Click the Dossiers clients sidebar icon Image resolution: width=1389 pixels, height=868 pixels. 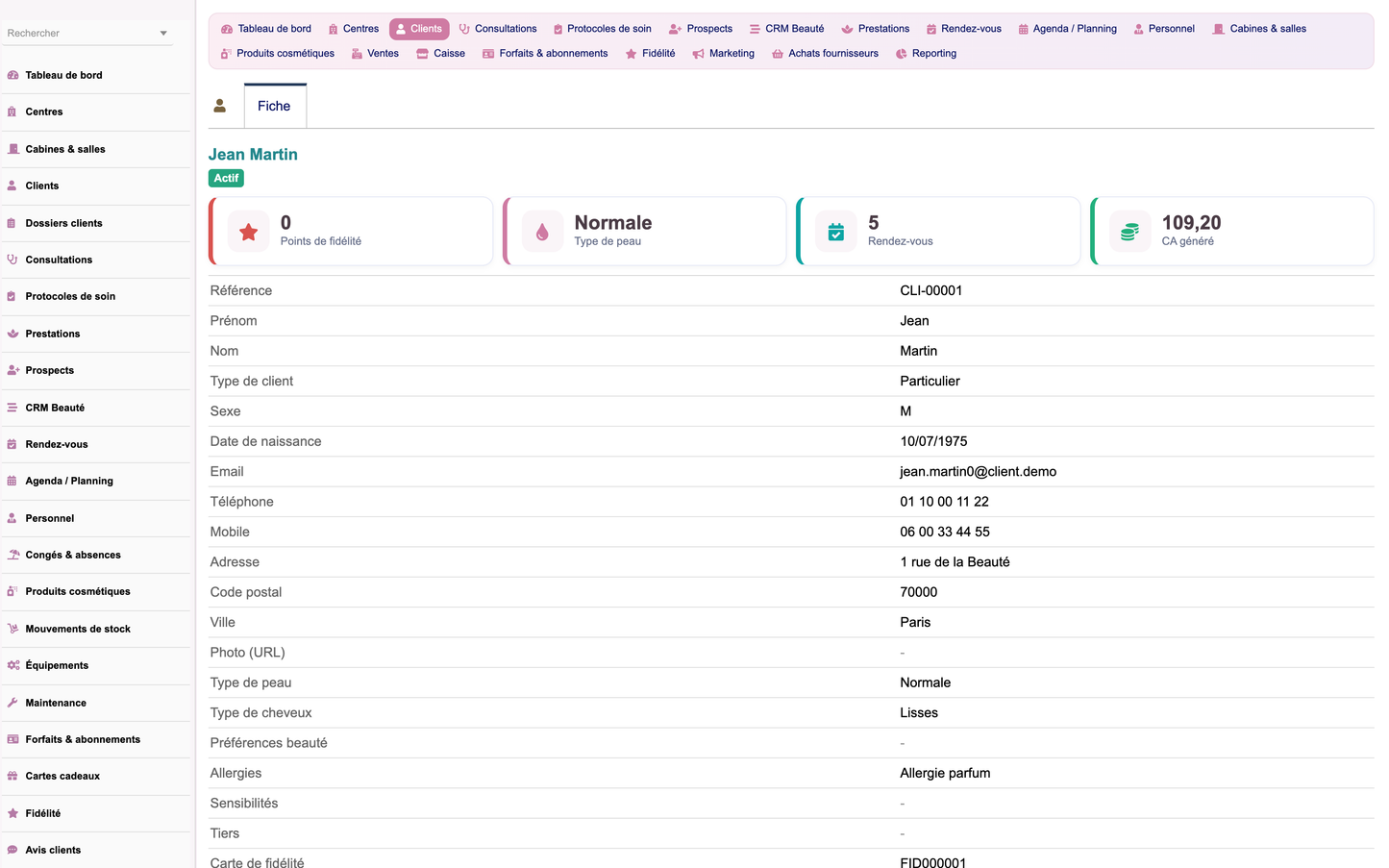(12, 223)
